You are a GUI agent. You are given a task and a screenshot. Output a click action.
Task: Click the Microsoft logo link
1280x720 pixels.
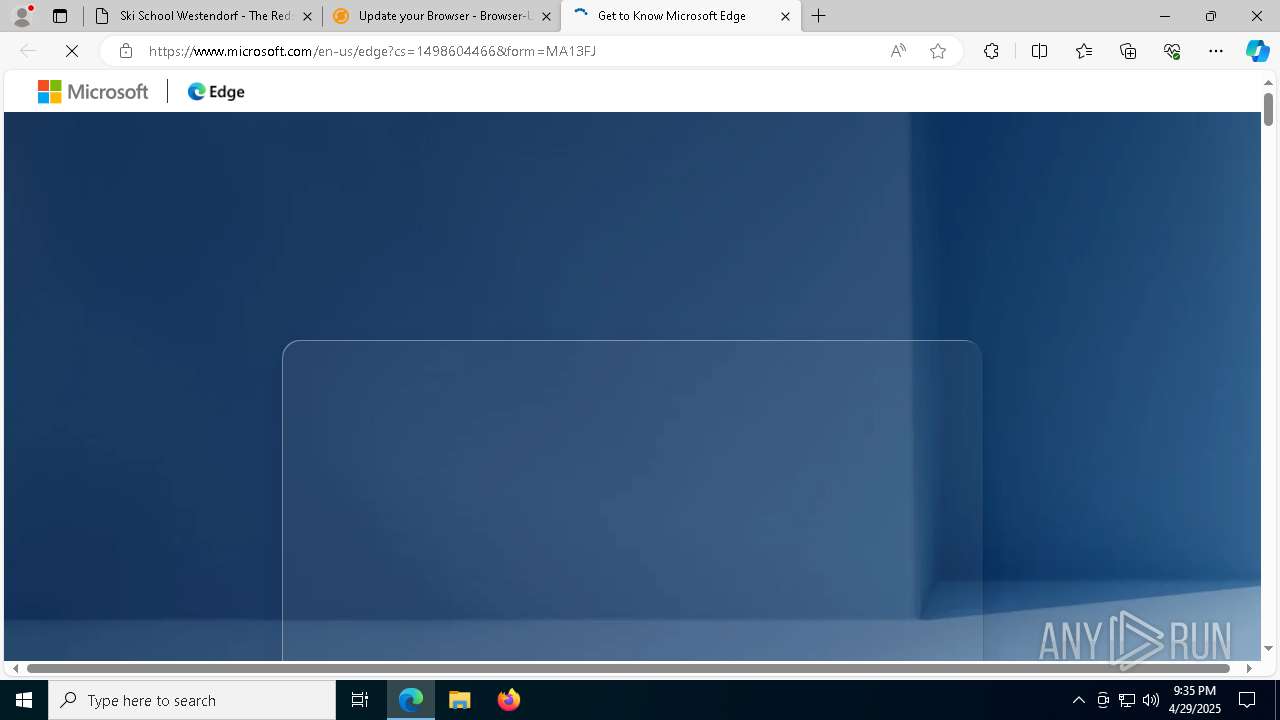(93, 92)
